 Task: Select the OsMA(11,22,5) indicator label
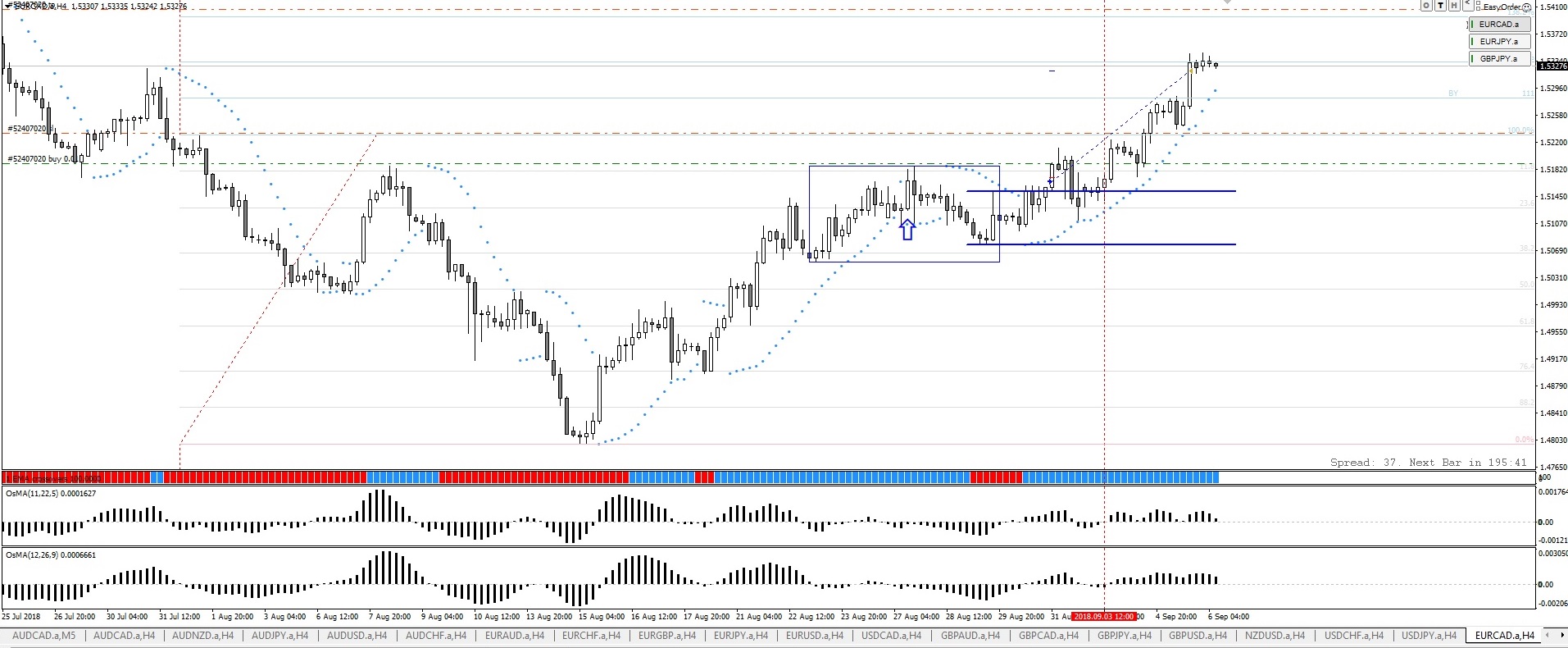(51, 493)
